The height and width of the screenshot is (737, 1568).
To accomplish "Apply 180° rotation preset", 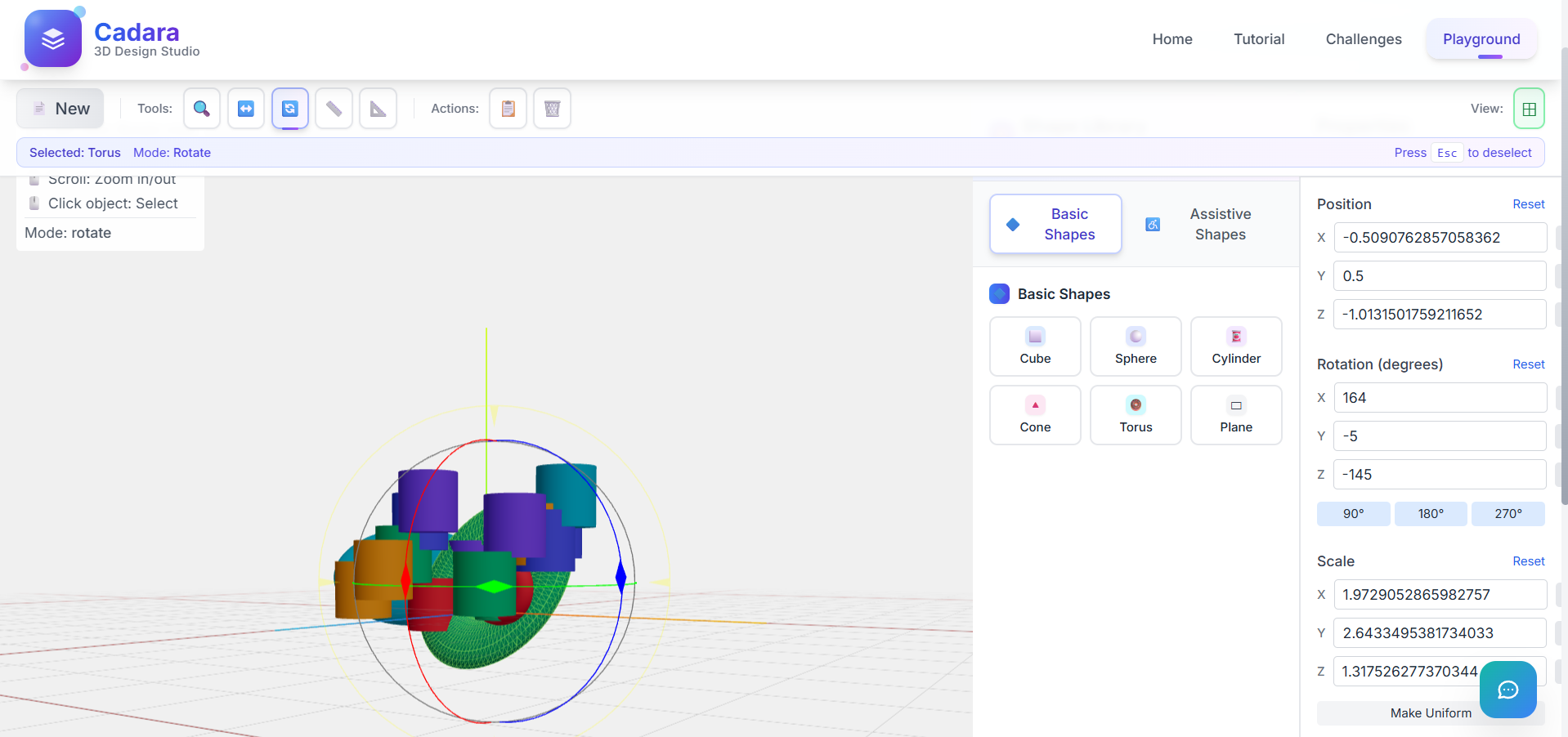I will pyautogui.click(x=1431, y=513).
